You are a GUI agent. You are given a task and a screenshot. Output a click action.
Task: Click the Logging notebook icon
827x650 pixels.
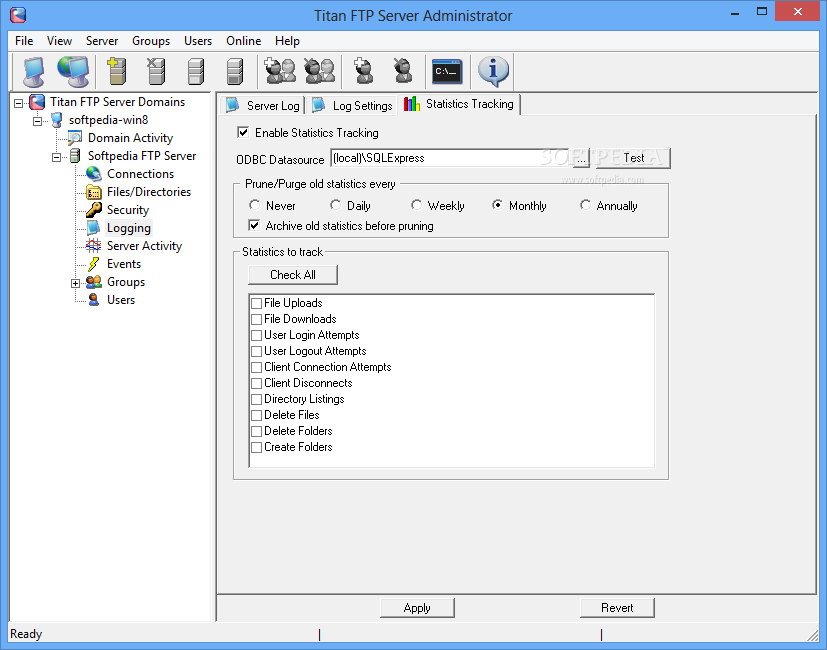[93, 227]
